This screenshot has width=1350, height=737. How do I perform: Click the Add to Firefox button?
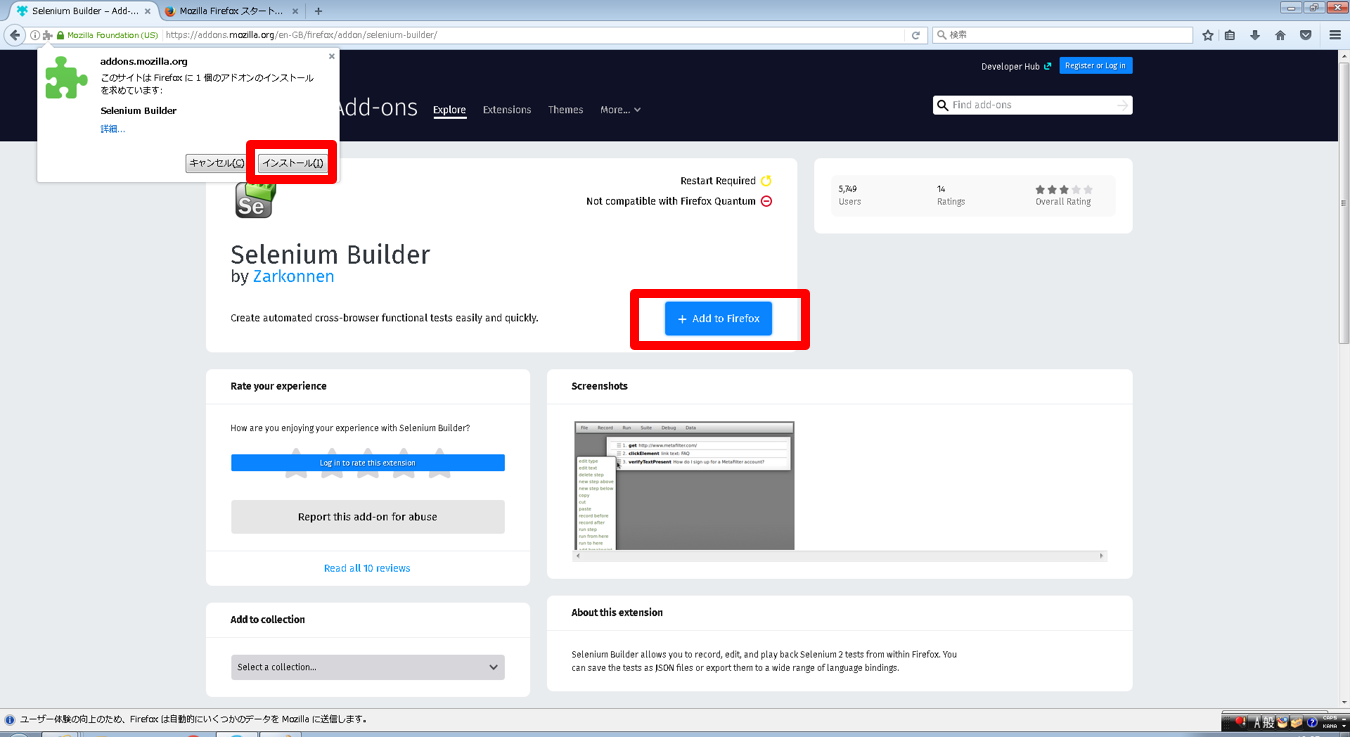tap(718, 318)
